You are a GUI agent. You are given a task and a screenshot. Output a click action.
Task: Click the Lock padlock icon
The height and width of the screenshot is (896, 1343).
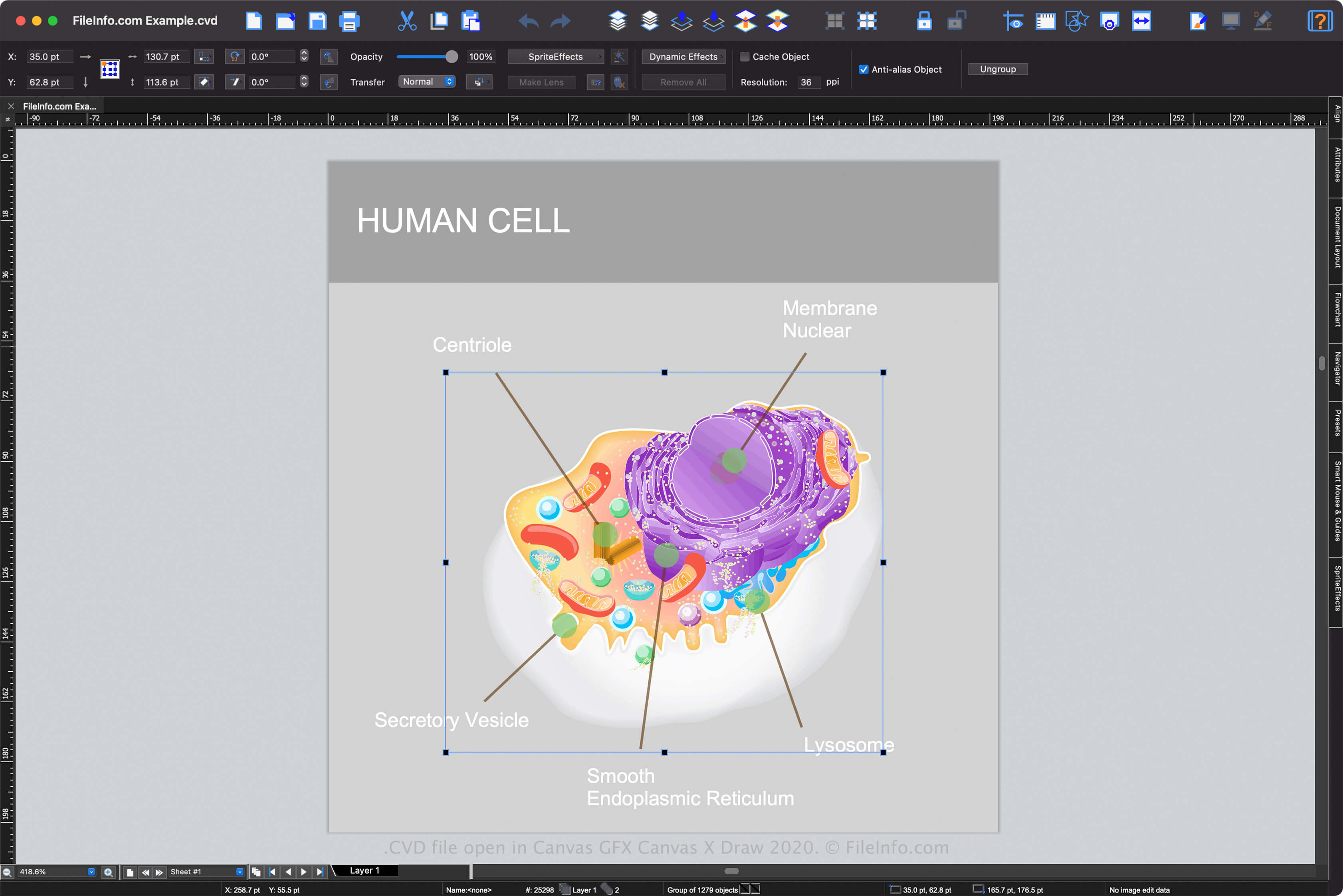924,21
